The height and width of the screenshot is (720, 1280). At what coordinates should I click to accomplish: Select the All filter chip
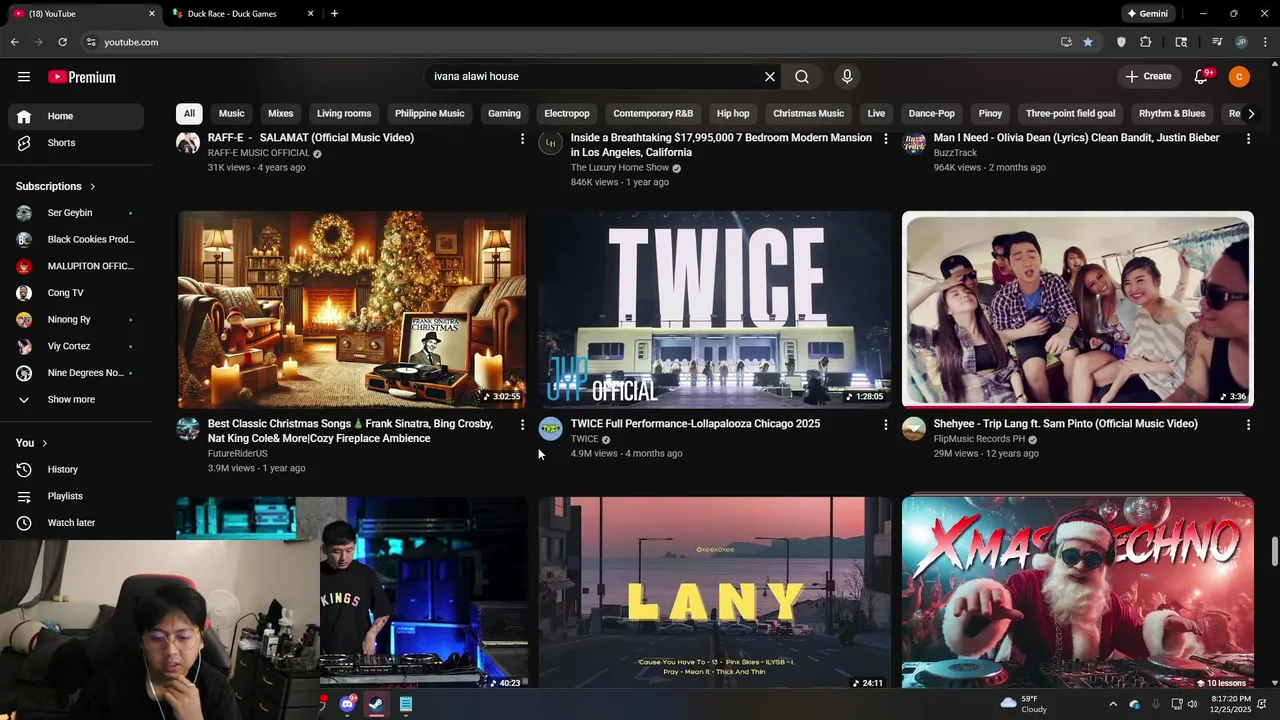pos(189,114)
